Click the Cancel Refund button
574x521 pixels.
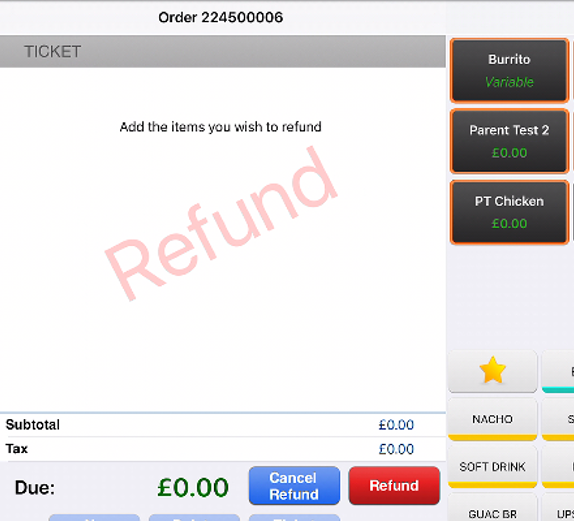pyautogui.click(x=294, y=486)
